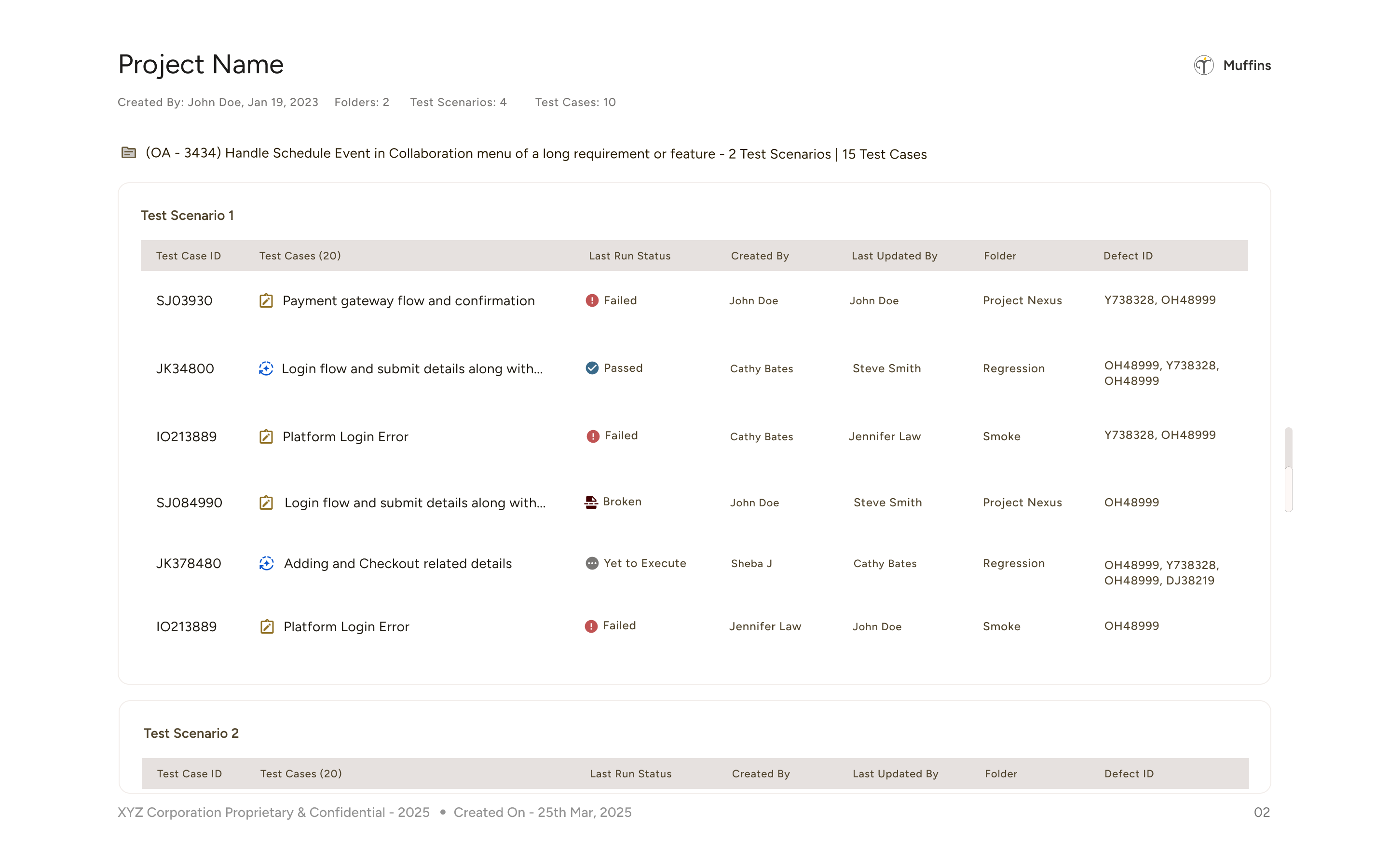Click the Passed checkmark icon for test case JK34800

click(592, 368)
